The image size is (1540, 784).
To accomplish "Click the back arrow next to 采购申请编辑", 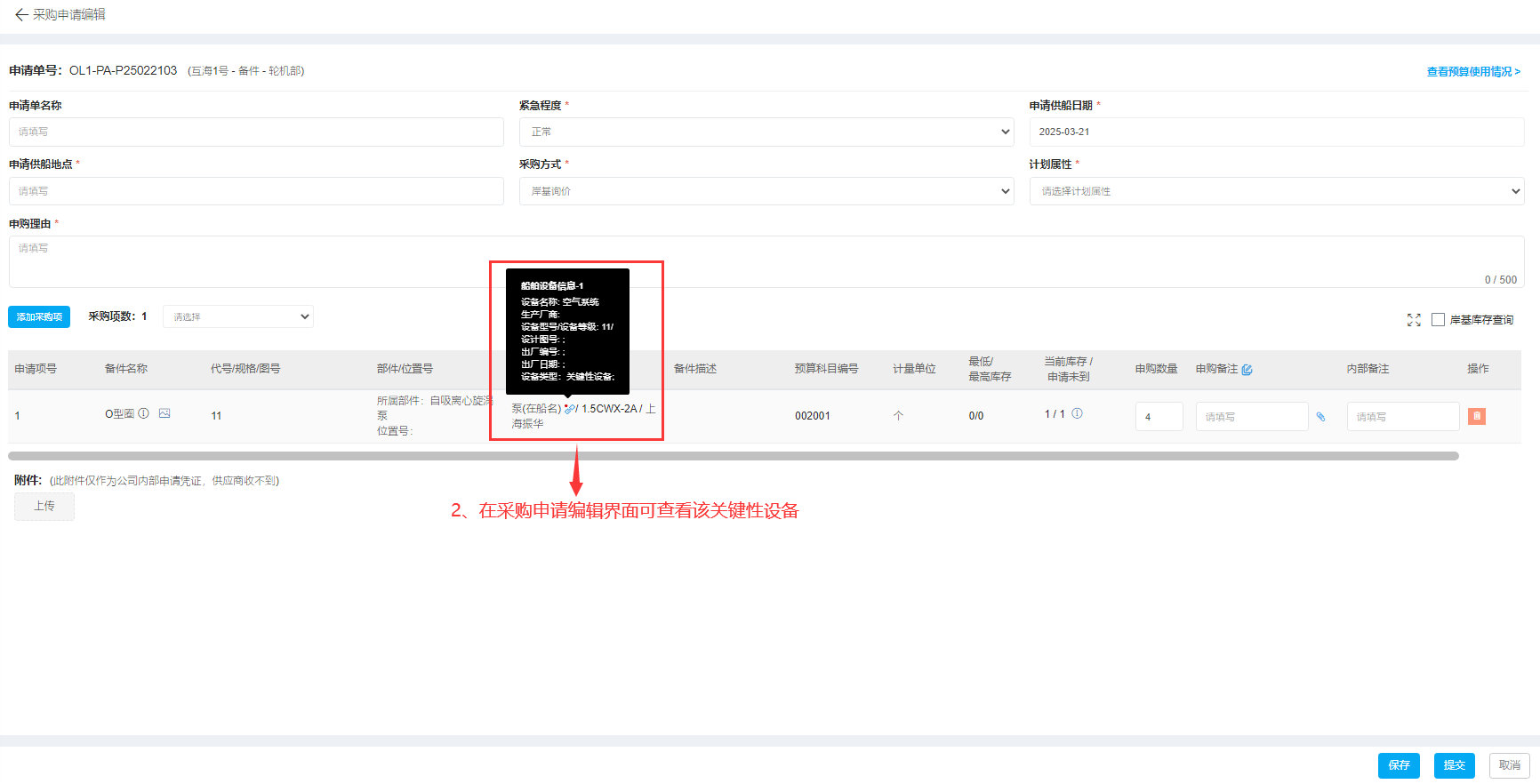I will point(21,15).
